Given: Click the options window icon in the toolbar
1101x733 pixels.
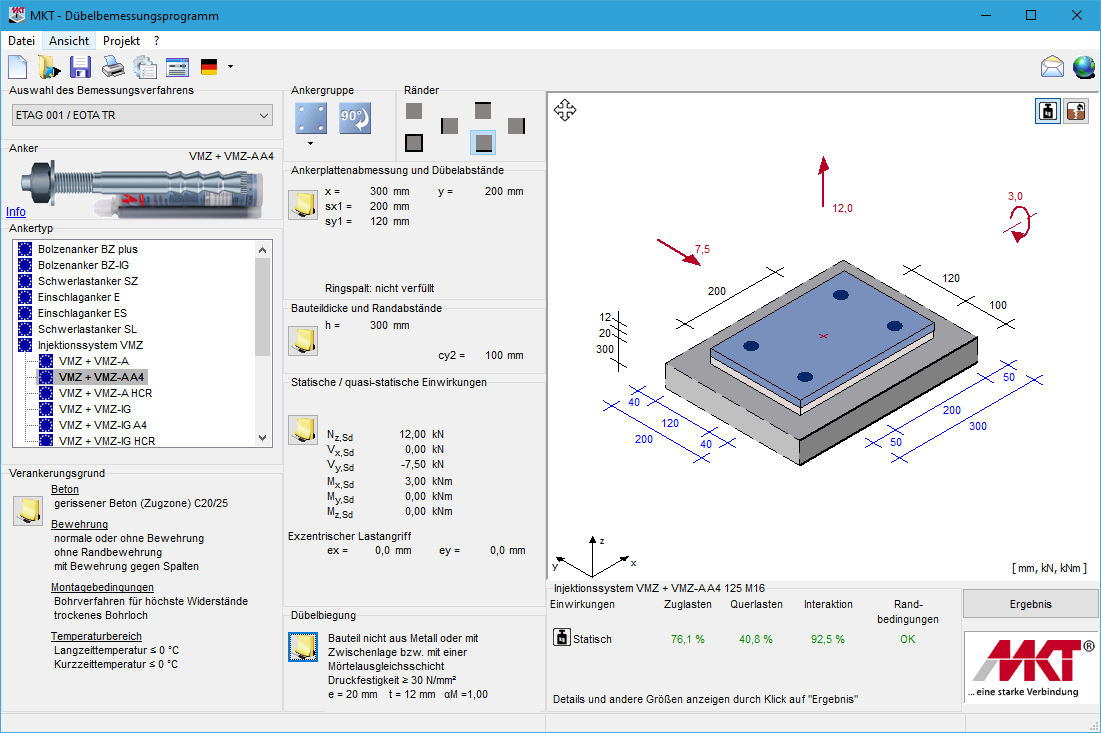Looking at the screenshot, I should click(178, 67).
